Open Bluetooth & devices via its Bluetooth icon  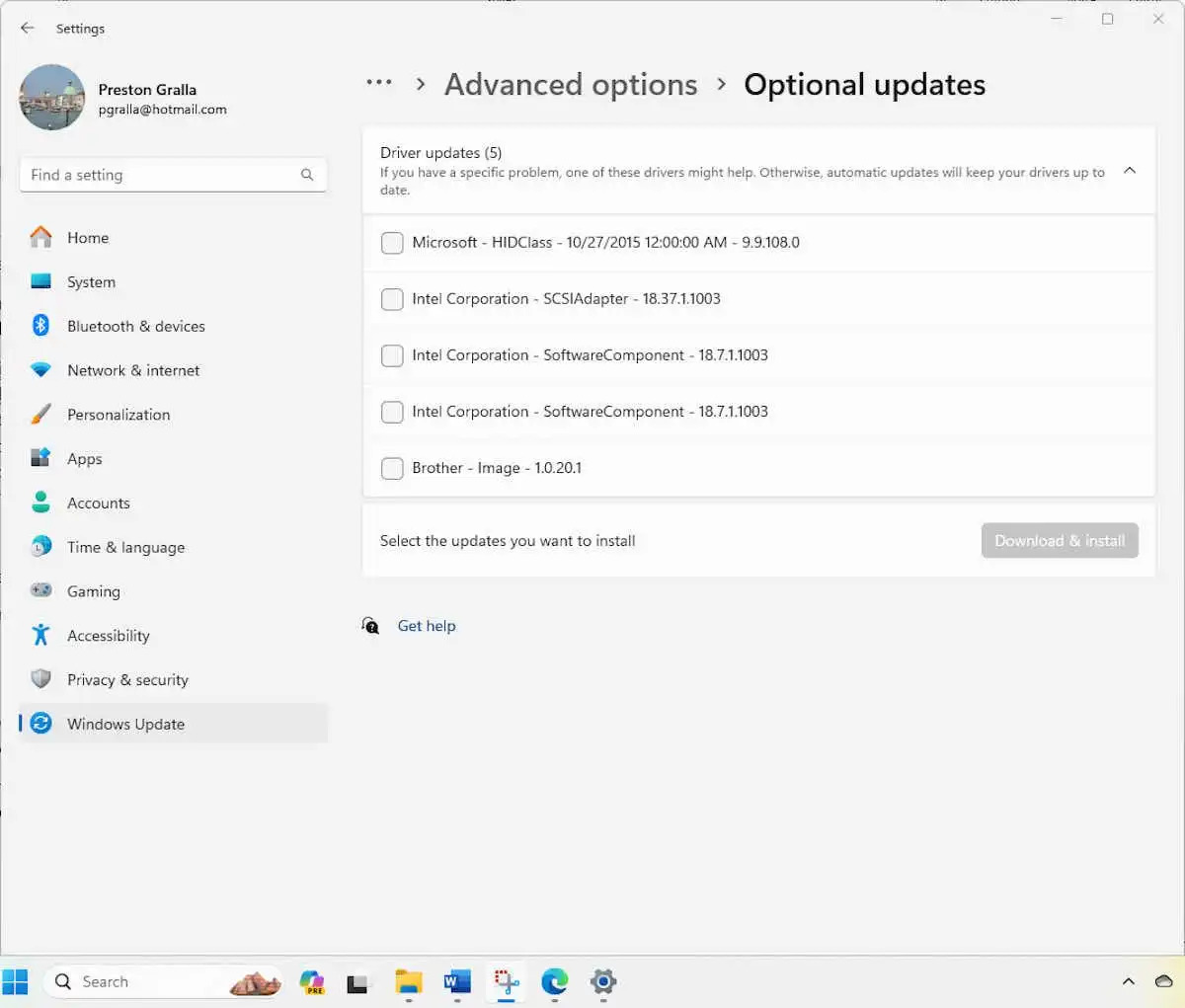(40, 326)
